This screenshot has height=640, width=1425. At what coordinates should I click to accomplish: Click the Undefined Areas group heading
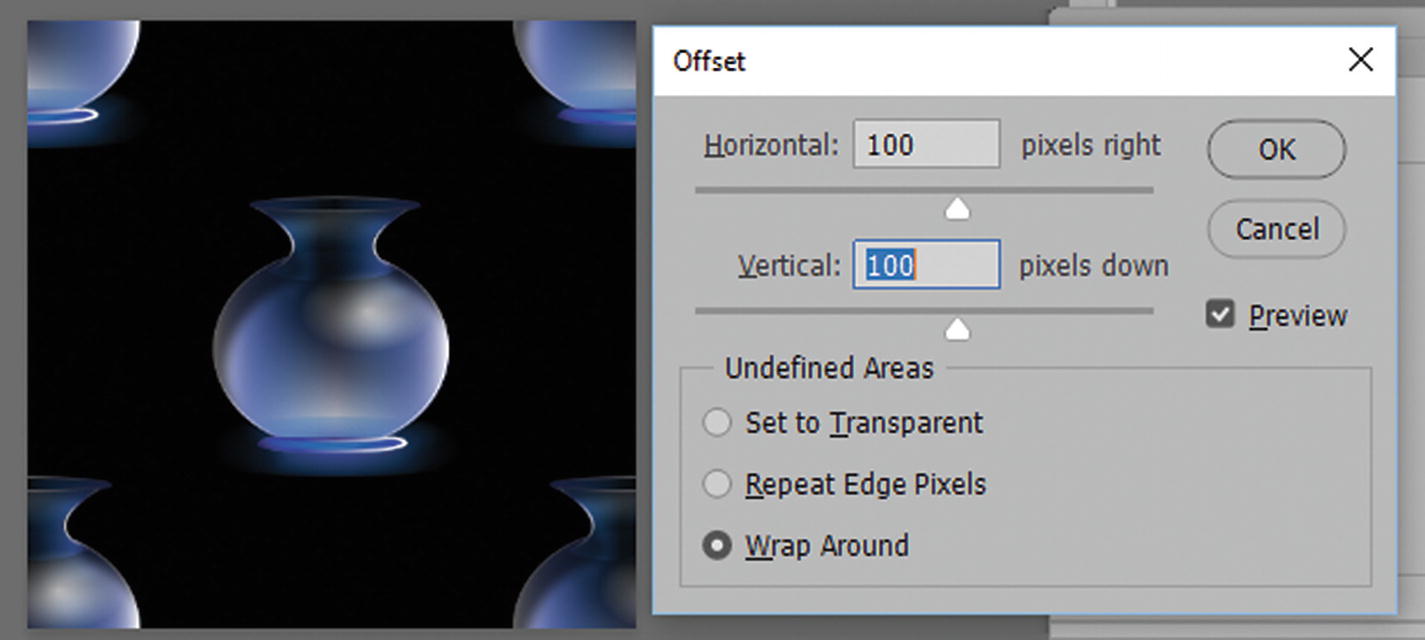[829, 368]
